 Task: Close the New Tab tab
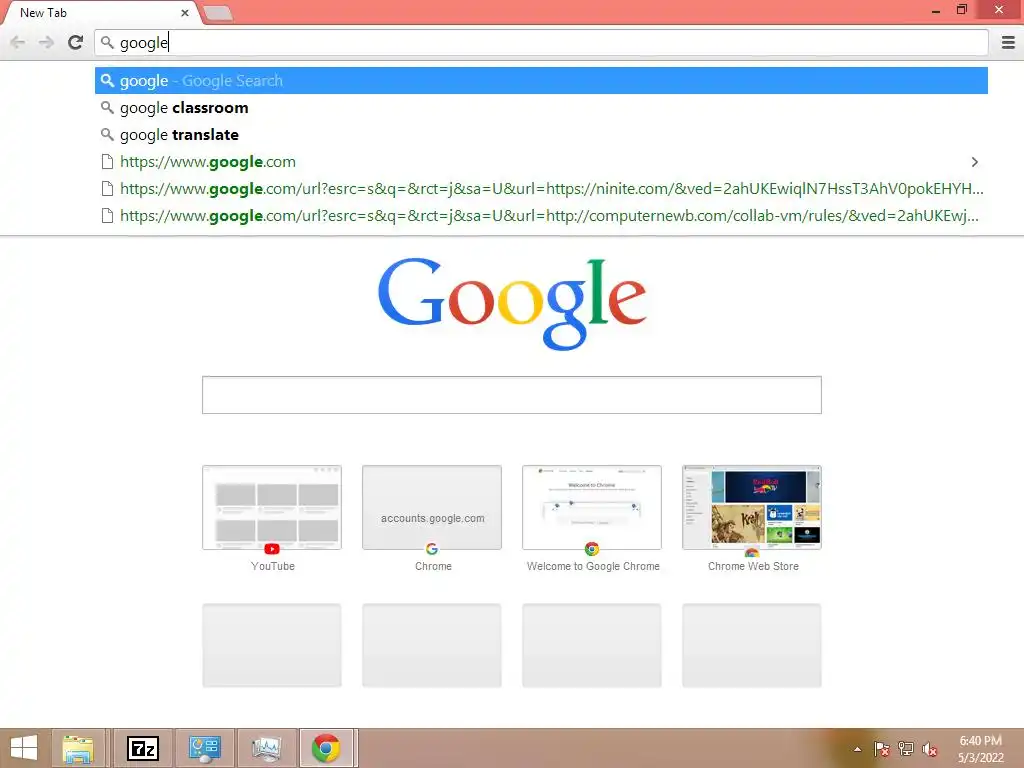pos(185,12)
